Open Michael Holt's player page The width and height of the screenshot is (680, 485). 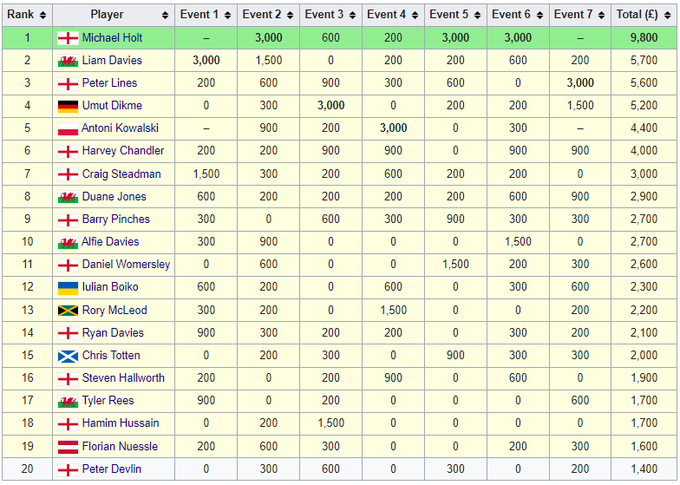tap(112, 38)
